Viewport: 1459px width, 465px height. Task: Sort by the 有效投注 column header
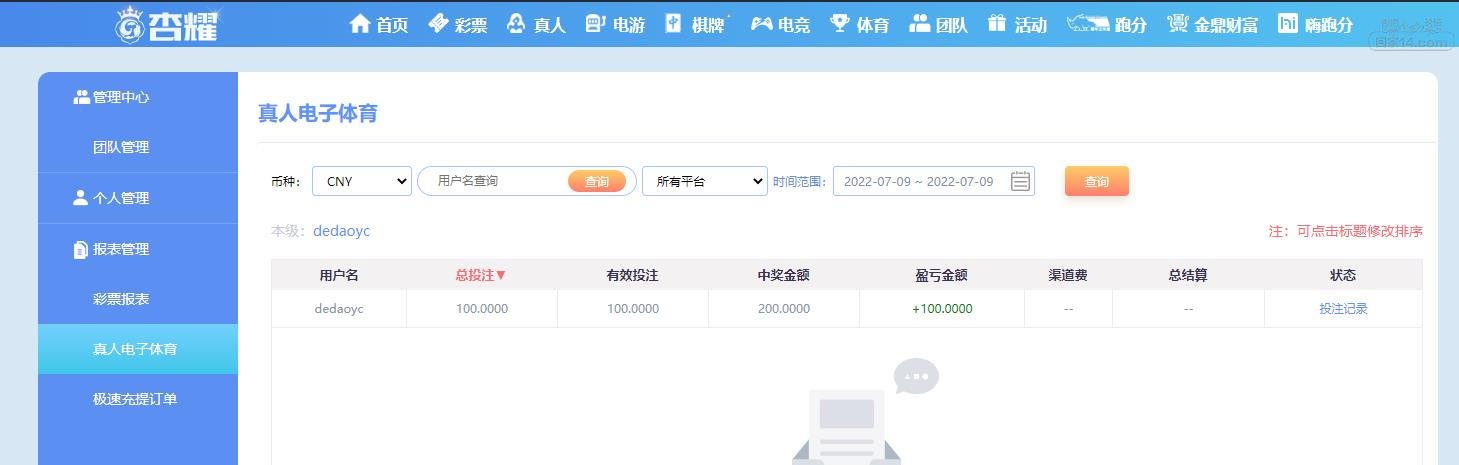point(632,275)
